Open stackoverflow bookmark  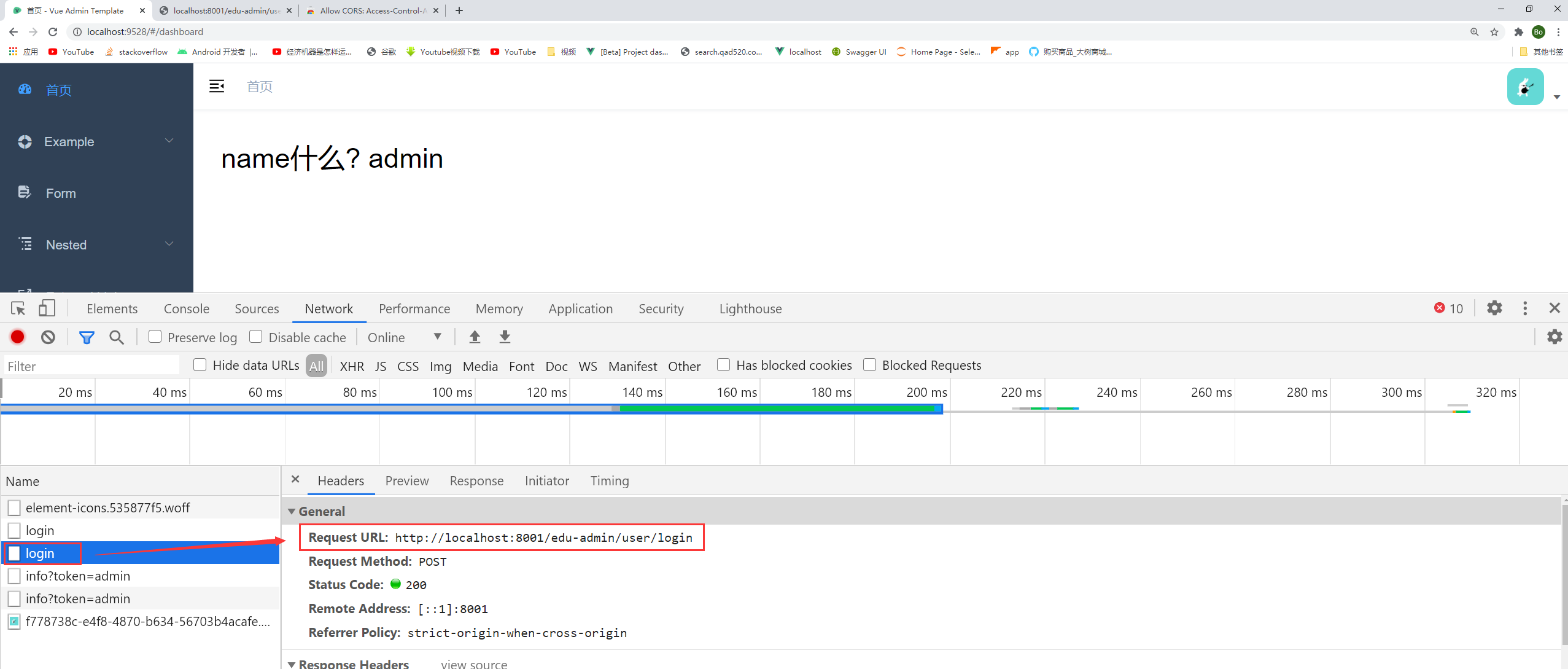[x=136, y=52]
